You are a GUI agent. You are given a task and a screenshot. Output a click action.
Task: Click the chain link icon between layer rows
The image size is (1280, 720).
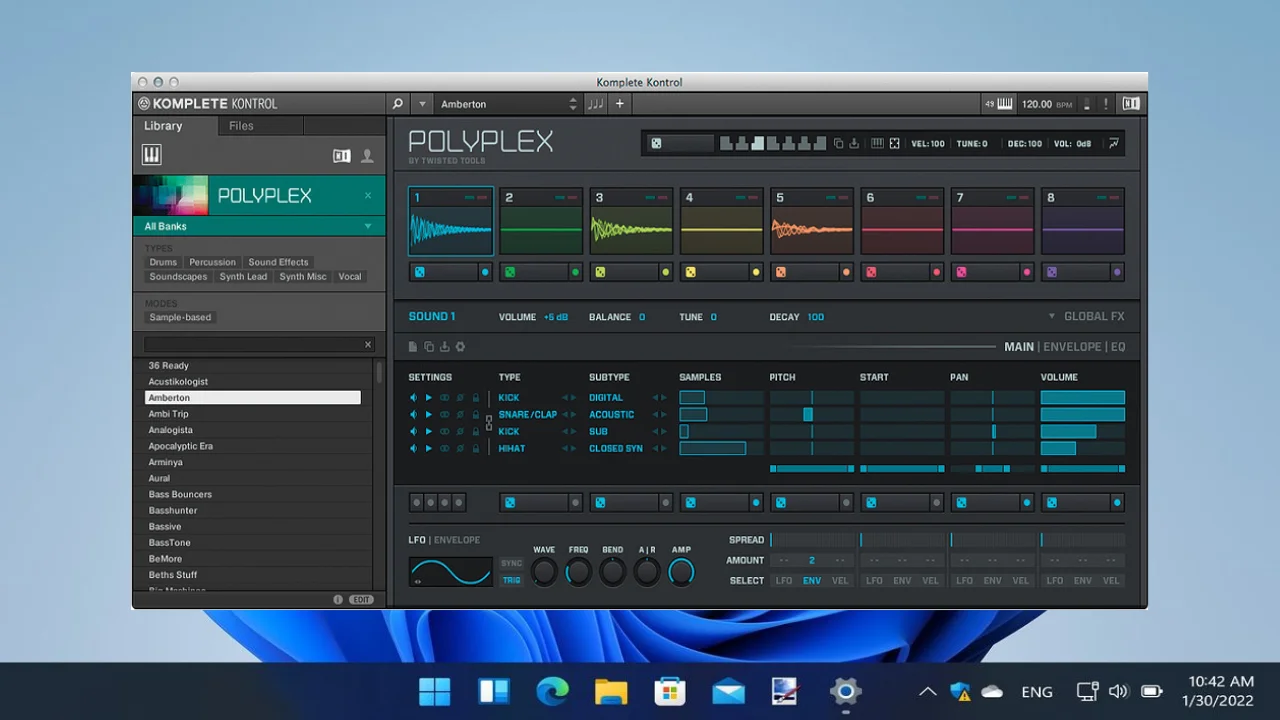pos(489,423)
